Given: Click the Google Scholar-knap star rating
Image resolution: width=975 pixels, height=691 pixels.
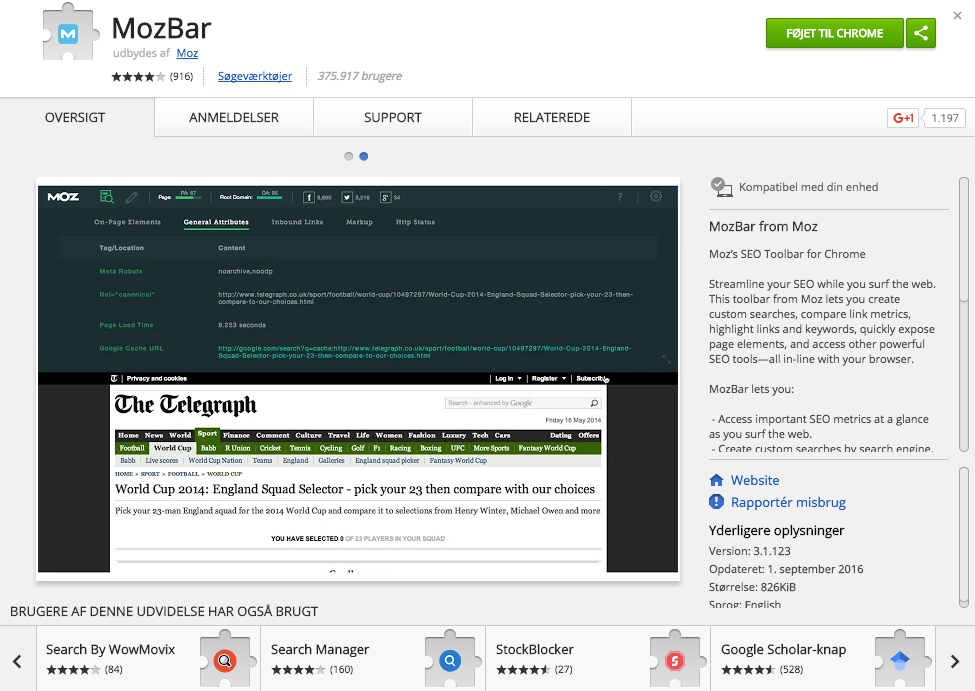Looking at the screenshot, I should coord(748,670).
